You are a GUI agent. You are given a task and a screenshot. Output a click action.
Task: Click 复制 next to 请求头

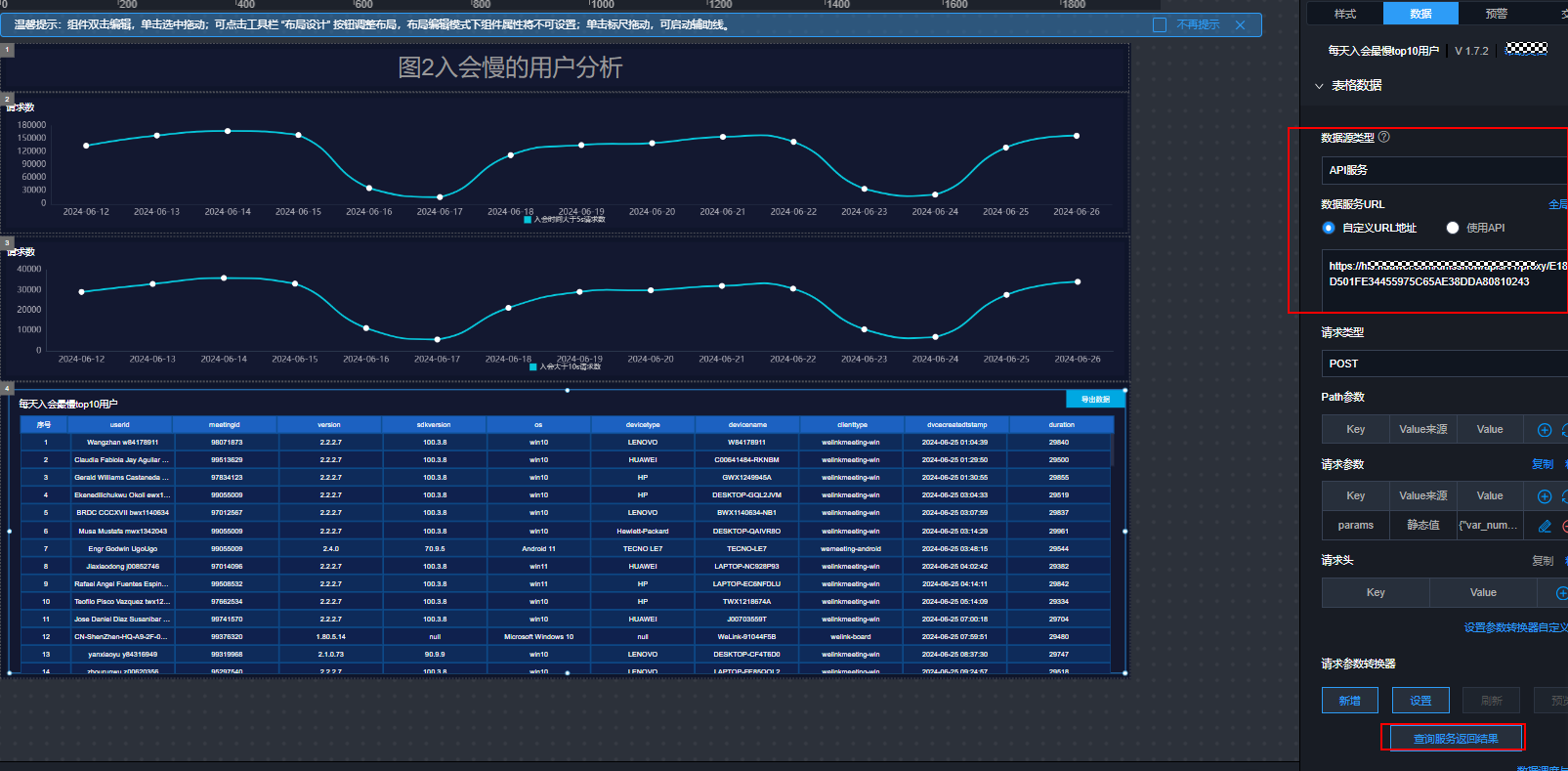[1543, 561]
